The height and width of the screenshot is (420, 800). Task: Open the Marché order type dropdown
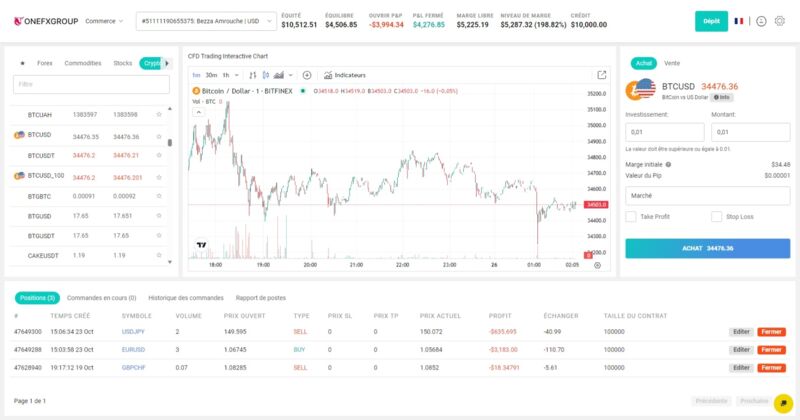pos(708,195)
